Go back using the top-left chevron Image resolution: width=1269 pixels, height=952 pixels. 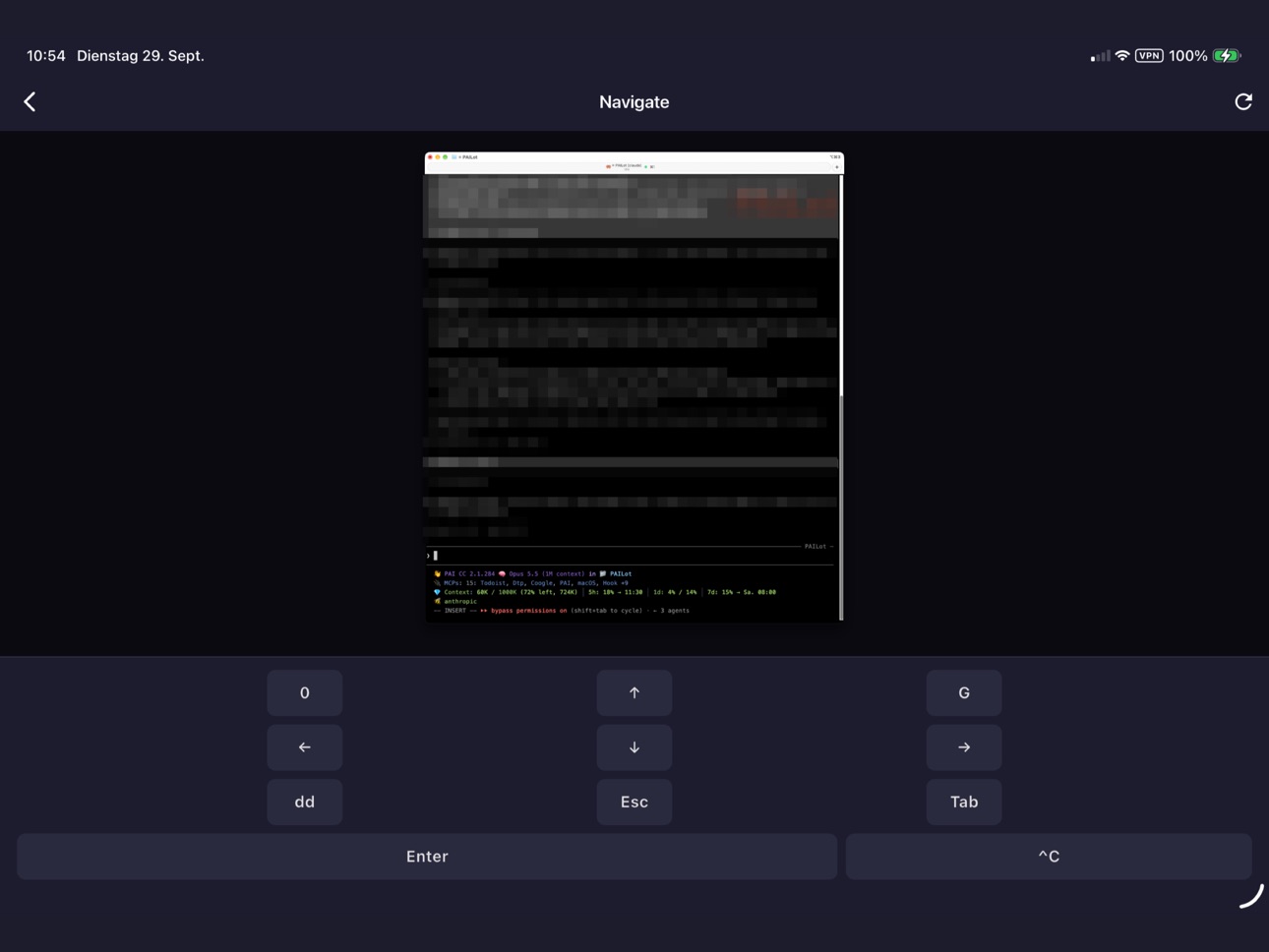pos(30,101)
